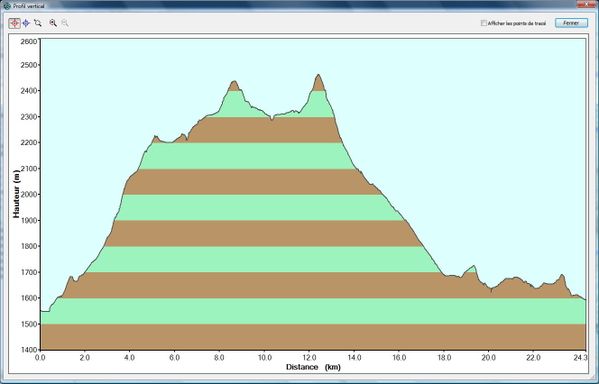Click the Hauteur (m) axis label

pyautogui.click(x=16, y=194)
